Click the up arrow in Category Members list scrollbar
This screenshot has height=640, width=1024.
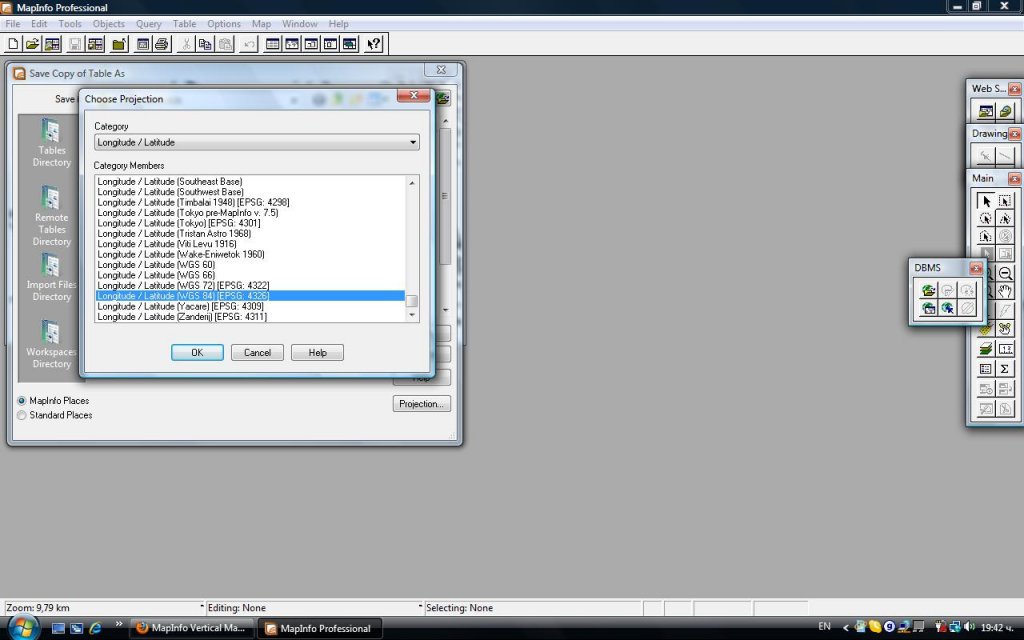(x=411, y=183)
